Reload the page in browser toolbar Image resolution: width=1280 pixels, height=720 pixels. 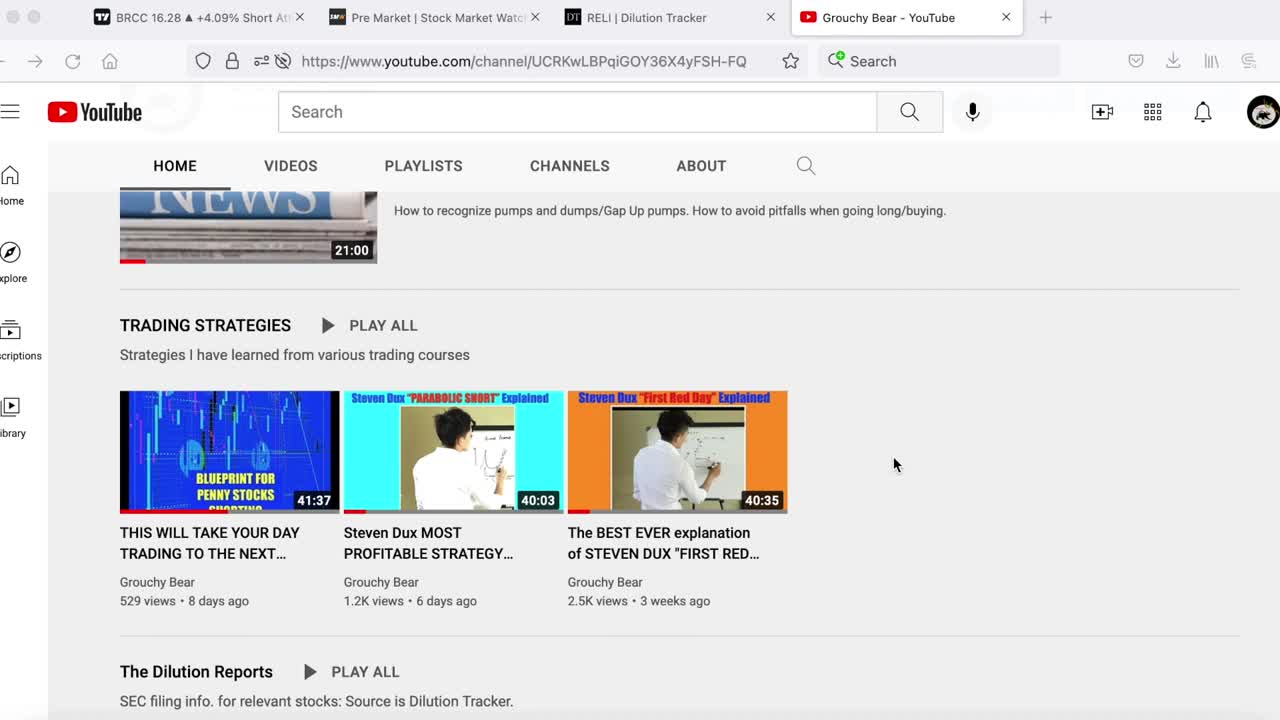(x=73, y=61)
